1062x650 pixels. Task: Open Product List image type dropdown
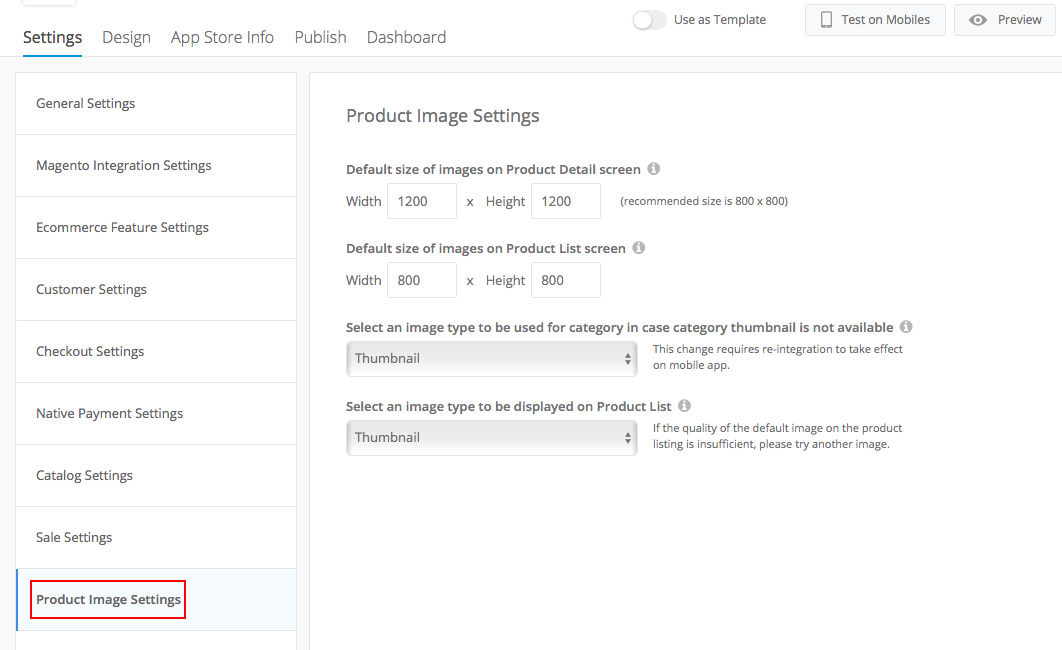coord(491,437)
